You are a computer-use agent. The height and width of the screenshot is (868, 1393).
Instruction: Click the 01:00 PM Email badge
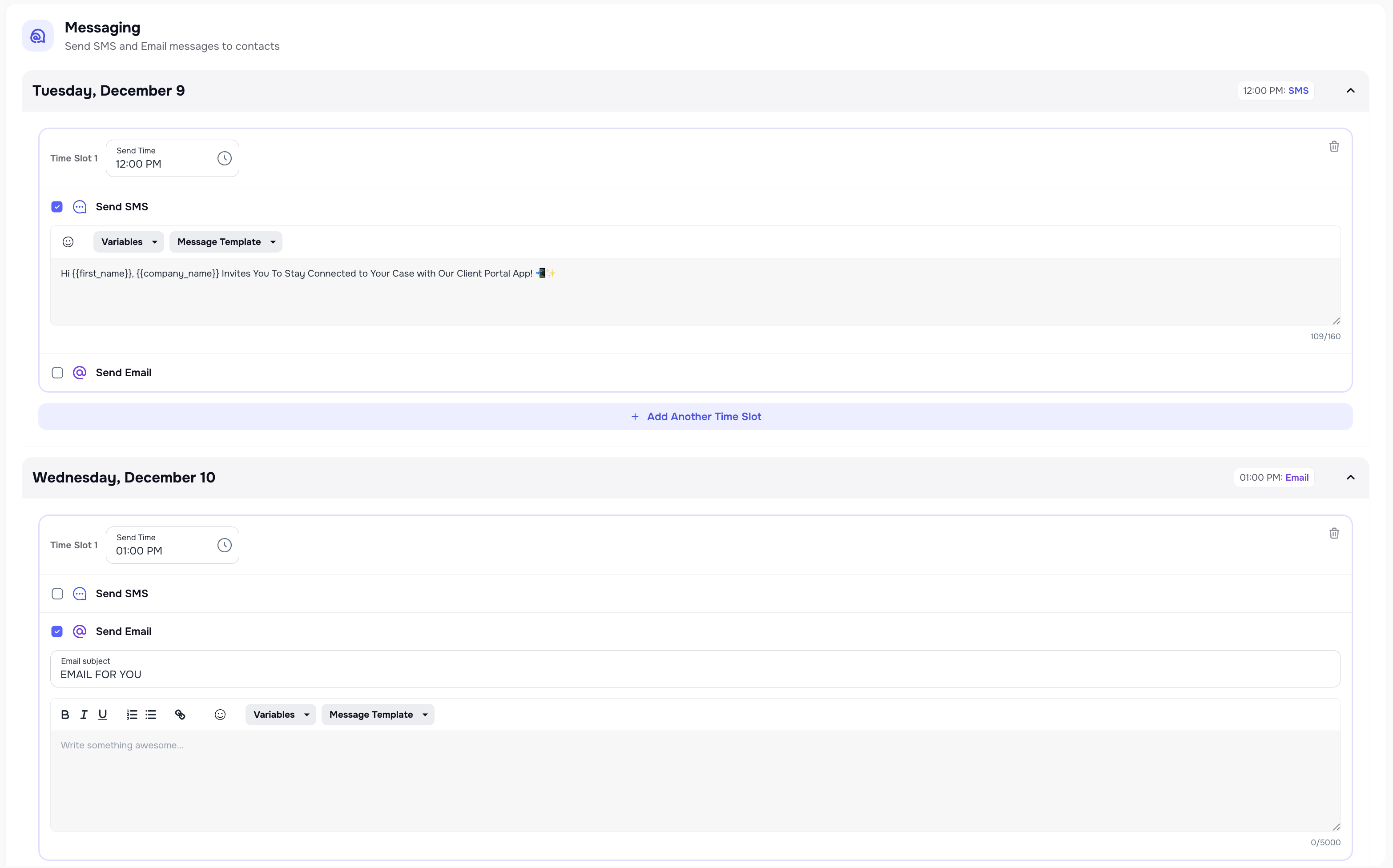tap(1274, 477)
